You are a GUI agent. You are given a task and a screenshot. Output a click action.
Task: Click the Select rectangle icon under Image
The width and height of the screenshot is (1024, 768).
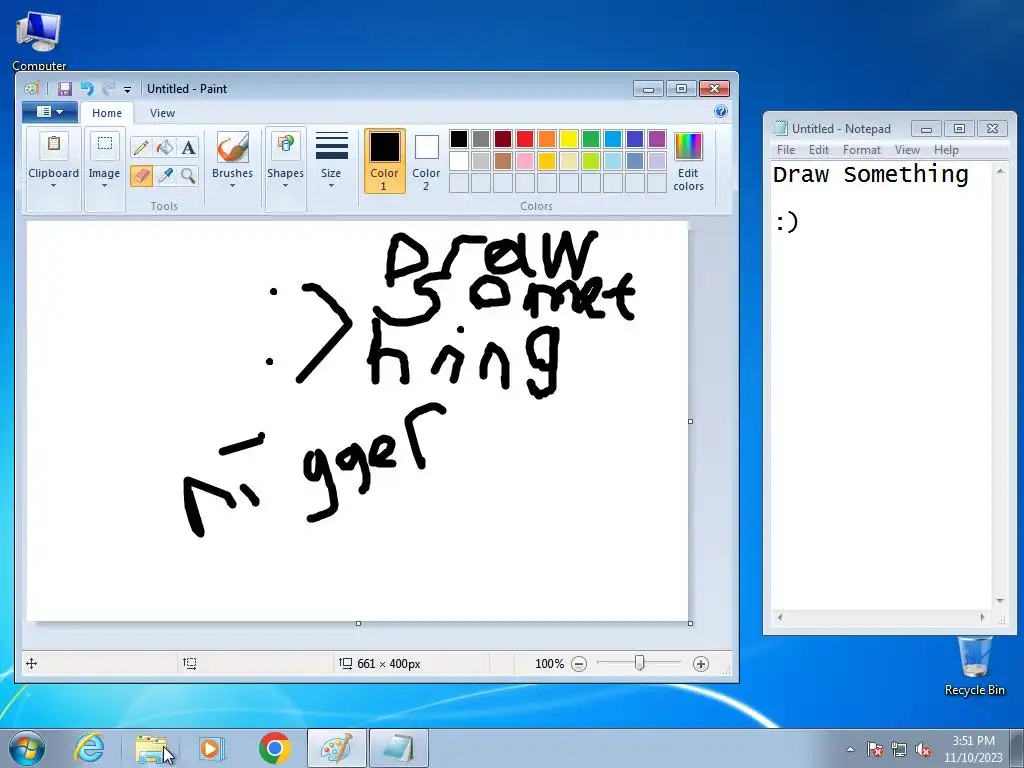pyautogui.click(x=104, y=146)
